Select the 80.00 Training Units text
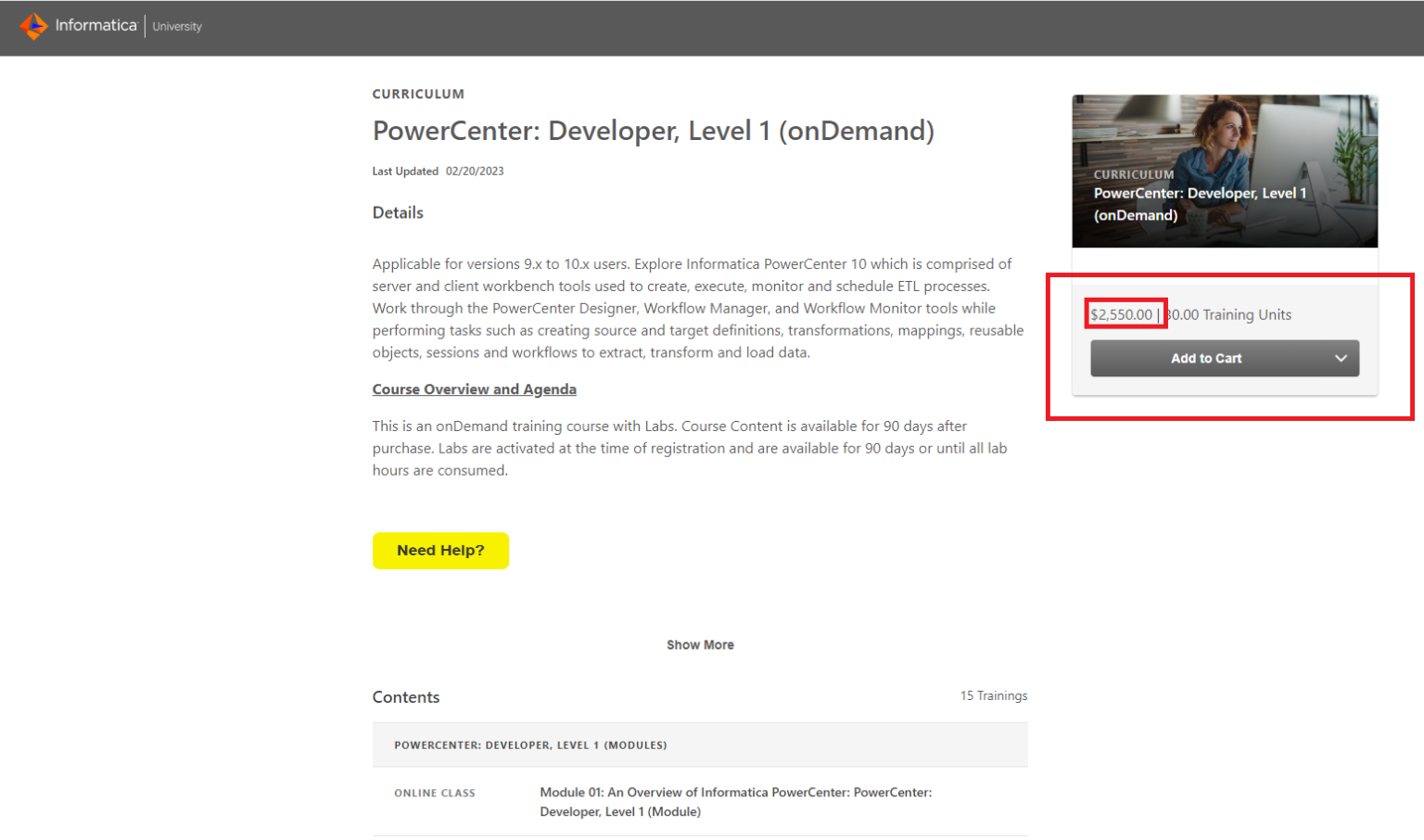Screen dimensions: 1424x840 point(1228,314)
